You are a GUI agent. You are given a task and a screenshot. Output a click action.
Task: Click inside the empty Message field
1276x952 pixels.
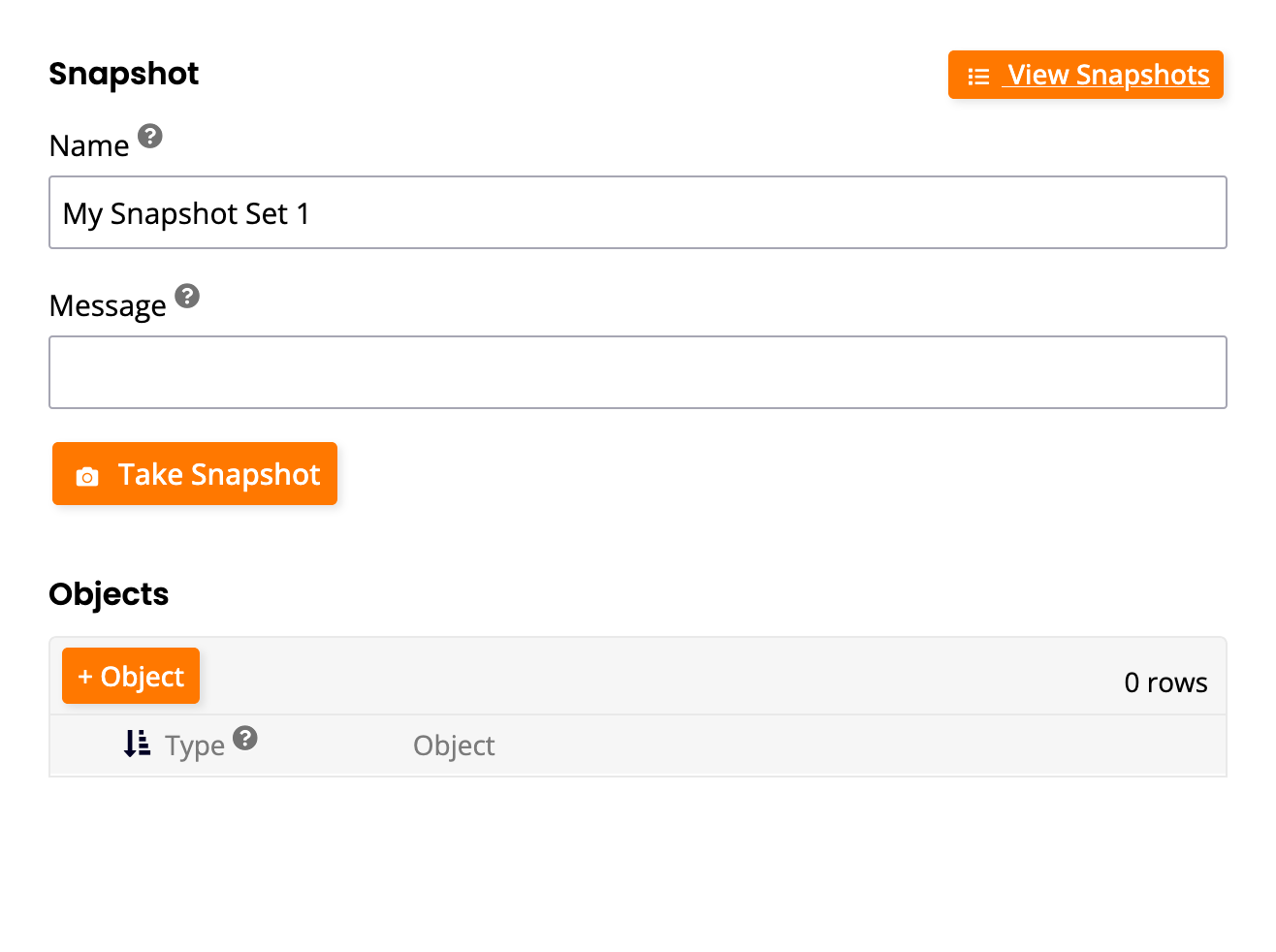[x=638, y=371]
